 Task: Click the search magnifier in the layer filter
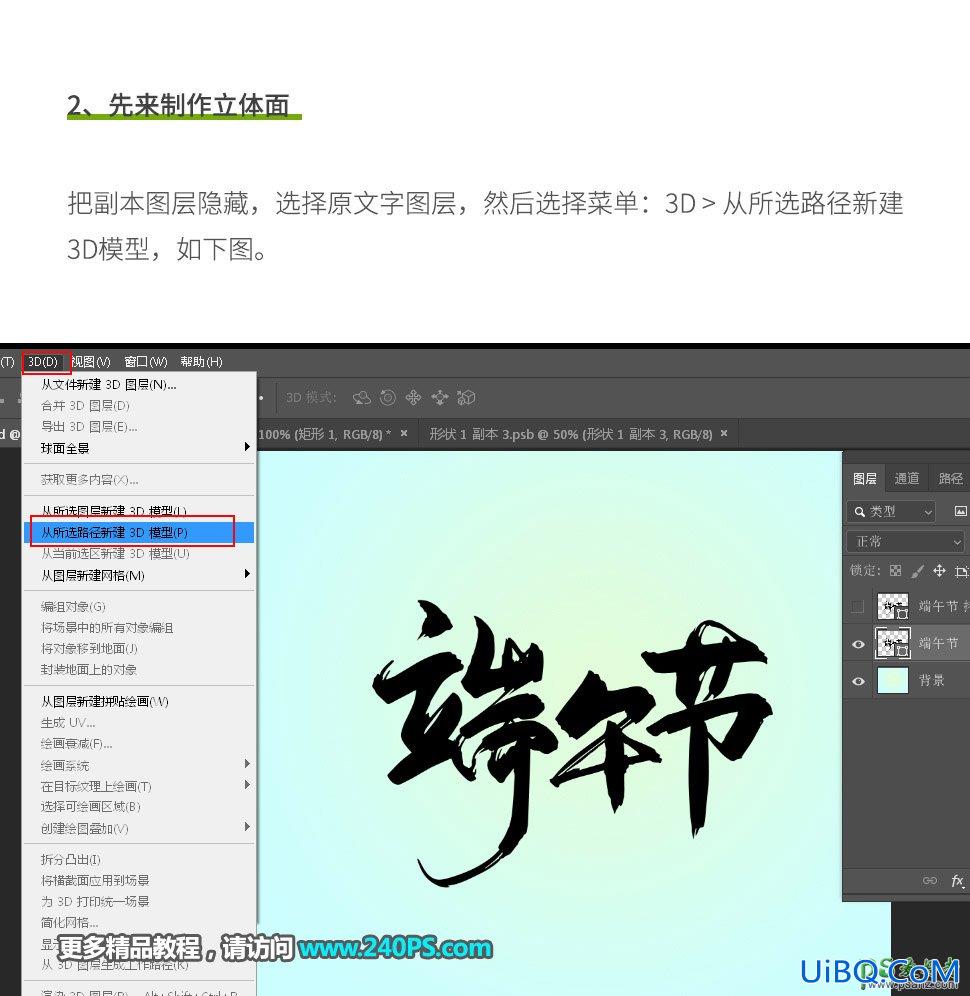(859, 511)
